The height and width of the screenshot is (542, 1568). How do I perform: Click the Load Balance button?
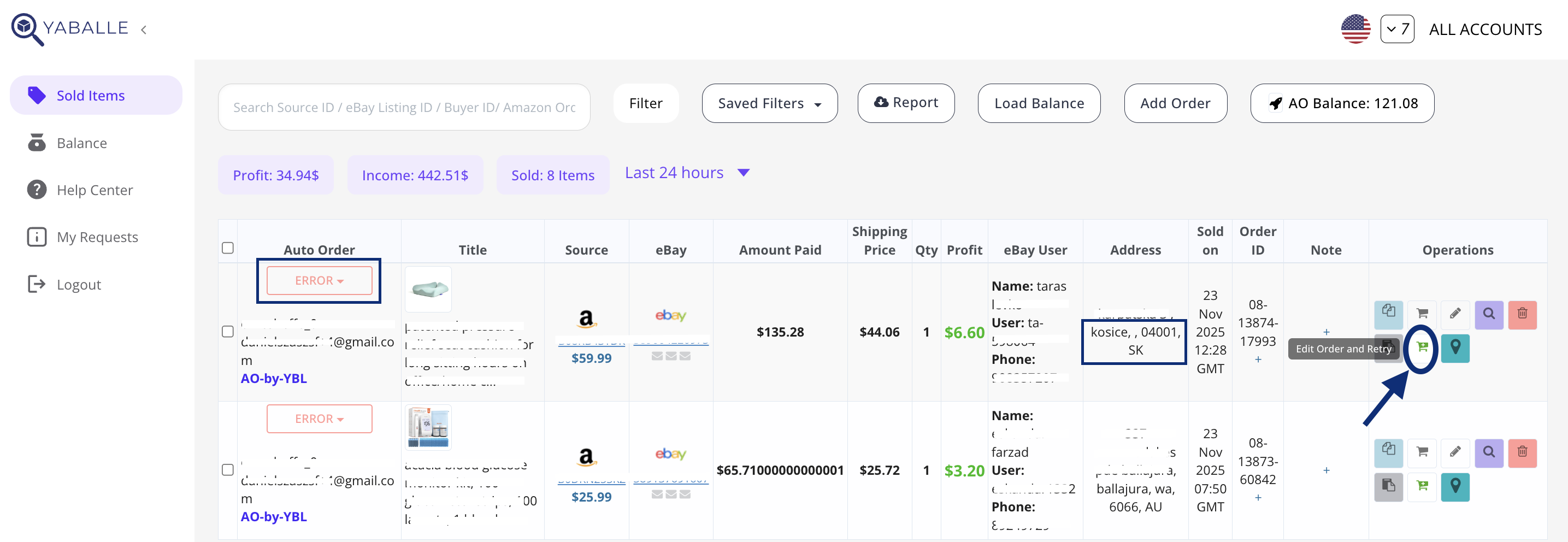pos(1039,103)
